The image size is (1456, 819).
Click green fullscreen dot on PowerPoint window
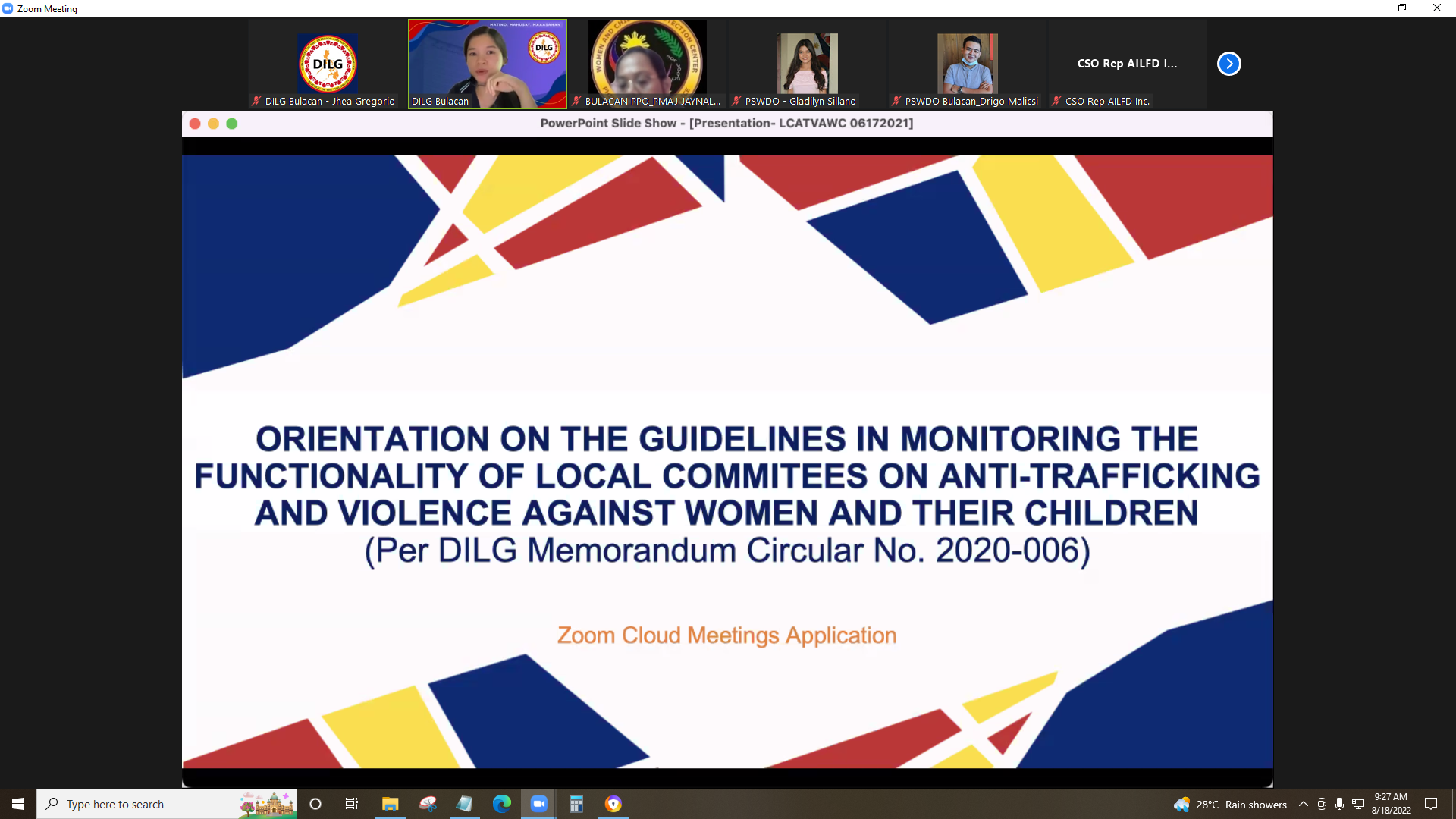[x=232, y=124]
